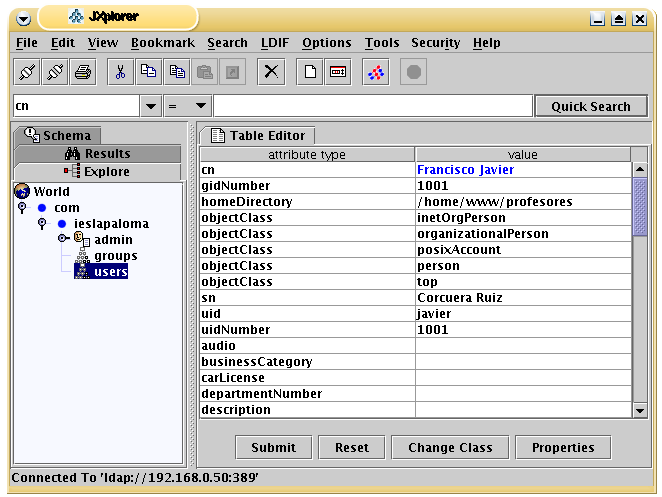This screenshot has height=497, width=662.
Task: Click the Disconnect toolbar icon
Action: pos(55,72)
